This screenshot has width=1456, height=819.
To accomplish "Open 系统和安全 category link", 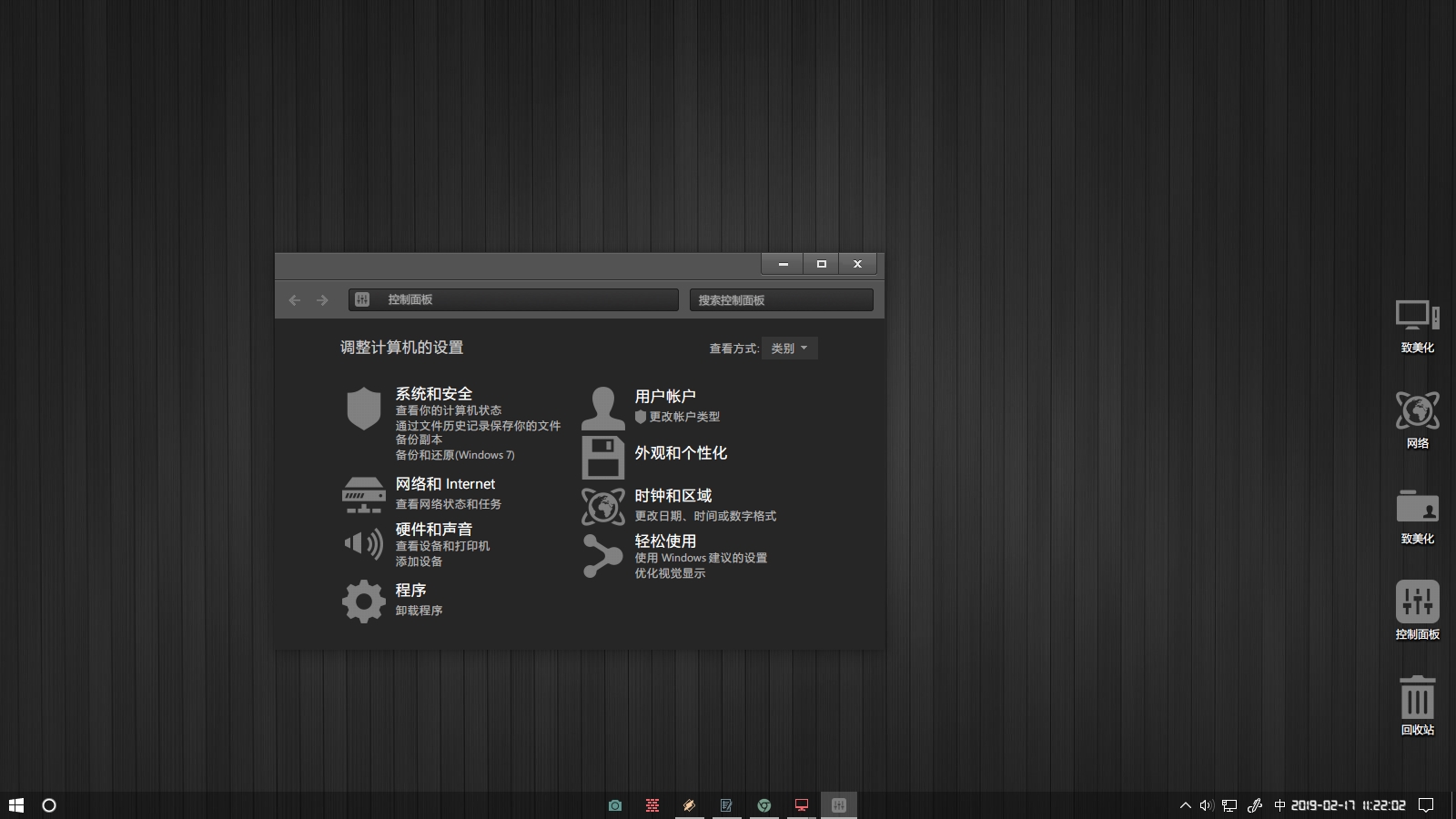I will [x=433, y=393].
